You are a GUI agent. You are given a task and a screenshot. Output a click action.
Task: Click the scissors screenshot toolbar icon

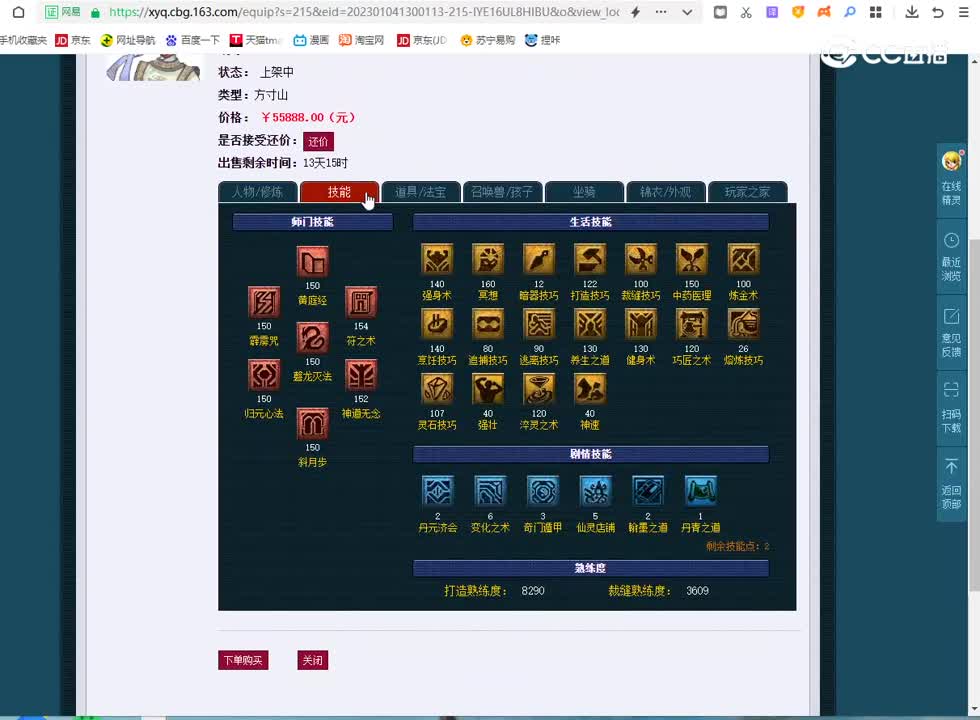coord(746,12)
